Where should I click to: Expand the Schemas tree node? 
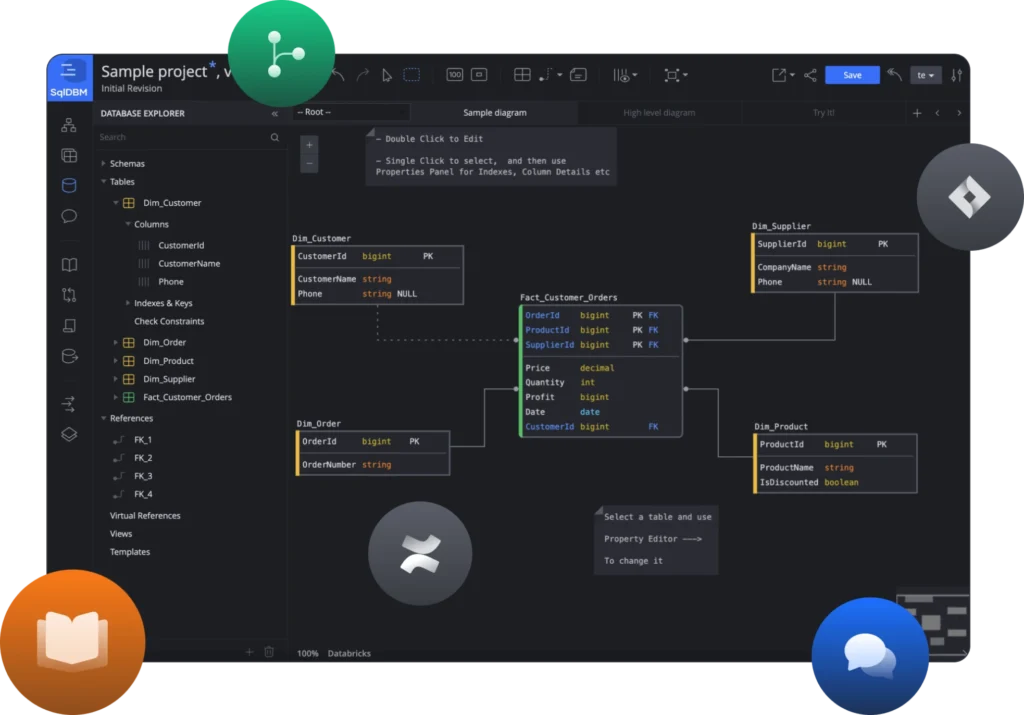click(x=103, y=164)
